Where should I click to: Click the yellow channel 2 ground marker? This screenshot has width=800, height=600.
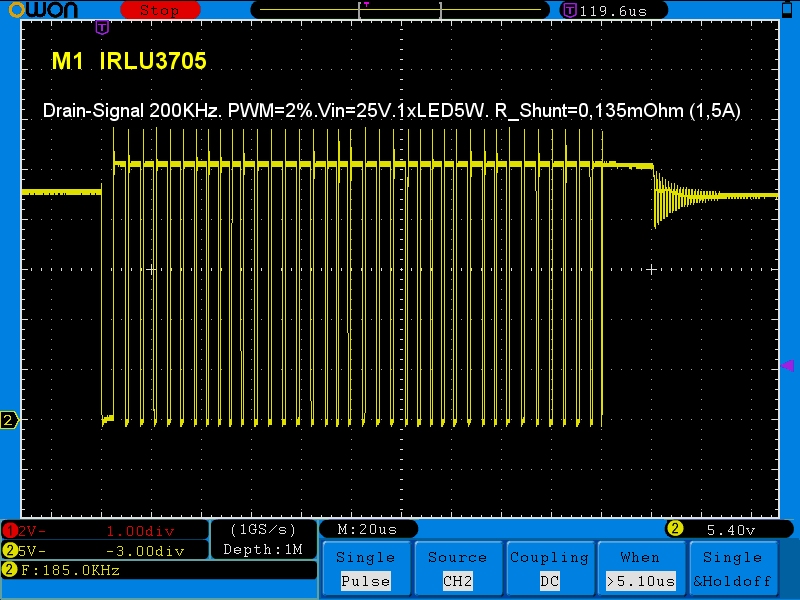click(x=9, y=420)
